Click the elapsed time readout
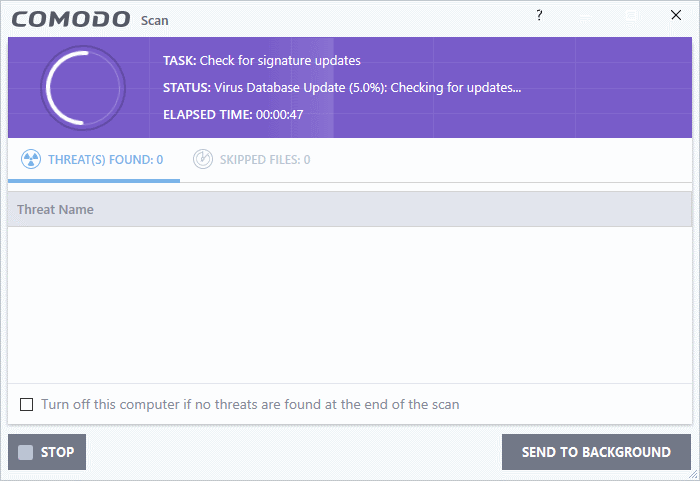Screen dimensions: 700x481 (233, 114)
